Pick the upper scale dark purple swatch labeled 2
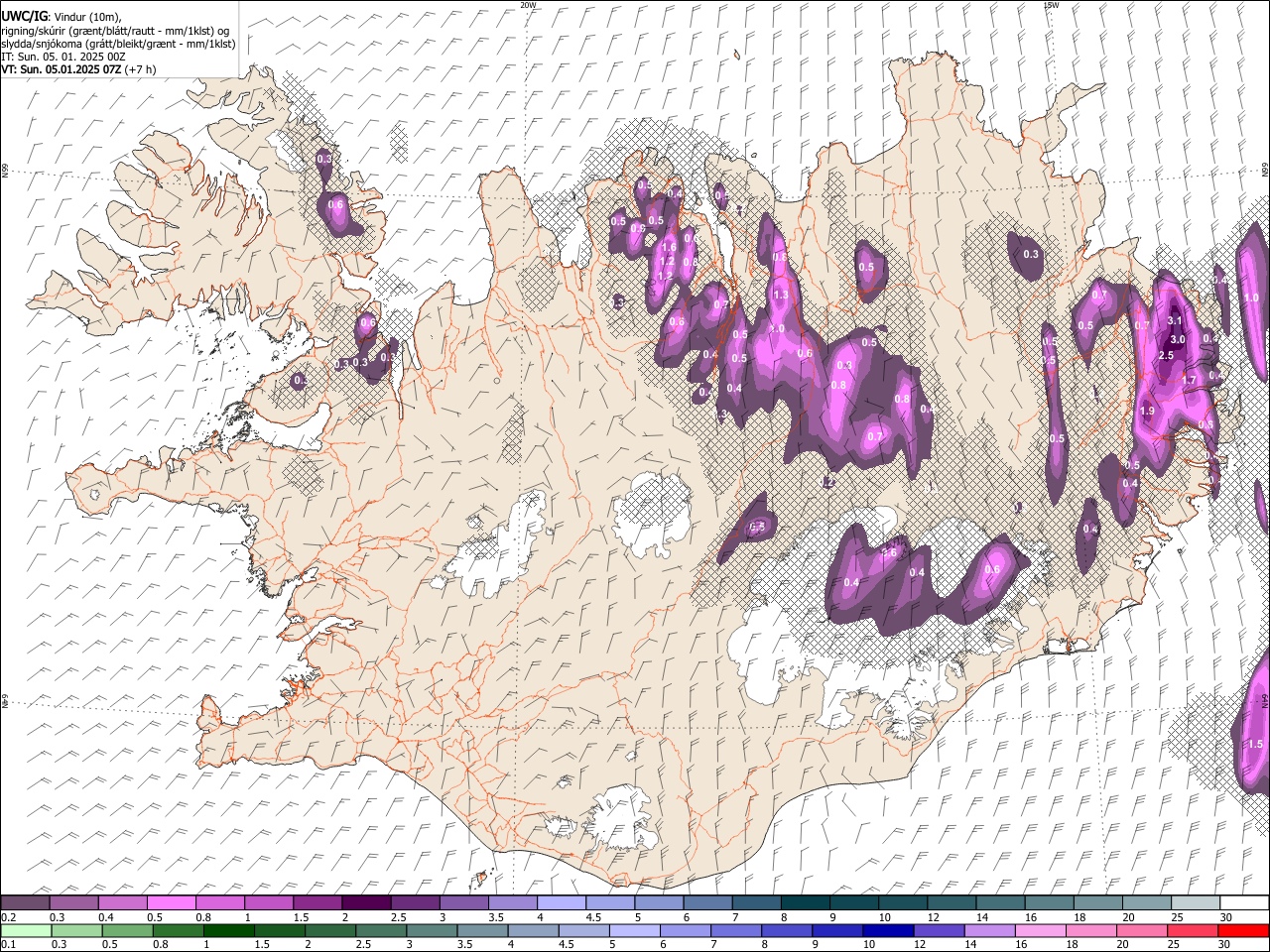1270x952 pixels. [x=366, y=903]
